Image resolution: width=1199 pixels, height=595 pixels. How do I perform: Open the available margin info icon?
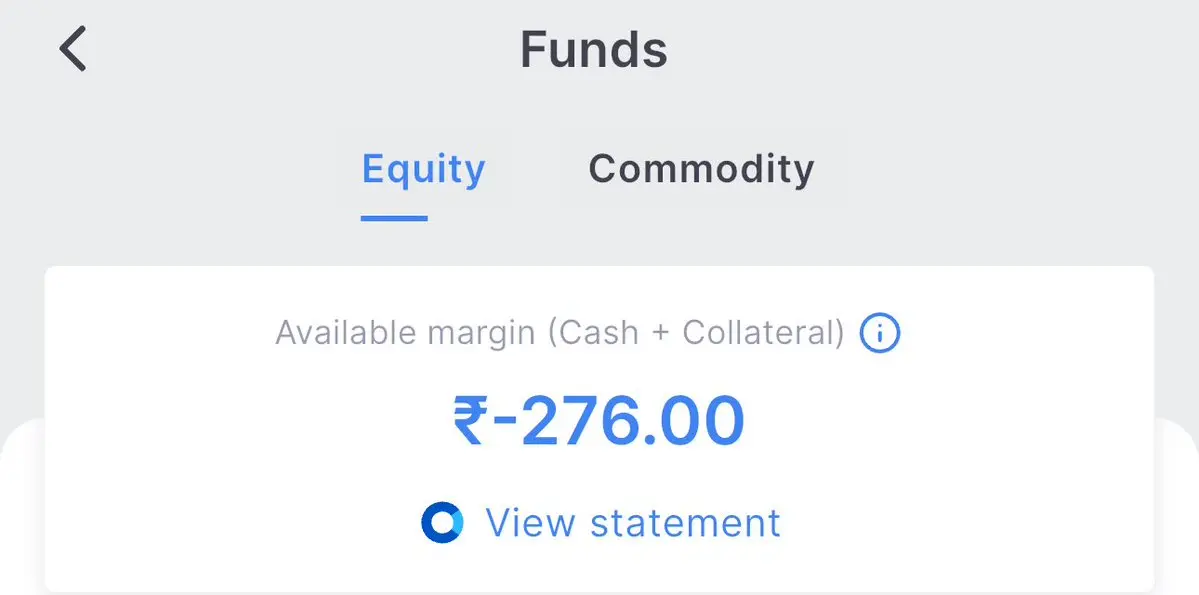tap(879, 333)
